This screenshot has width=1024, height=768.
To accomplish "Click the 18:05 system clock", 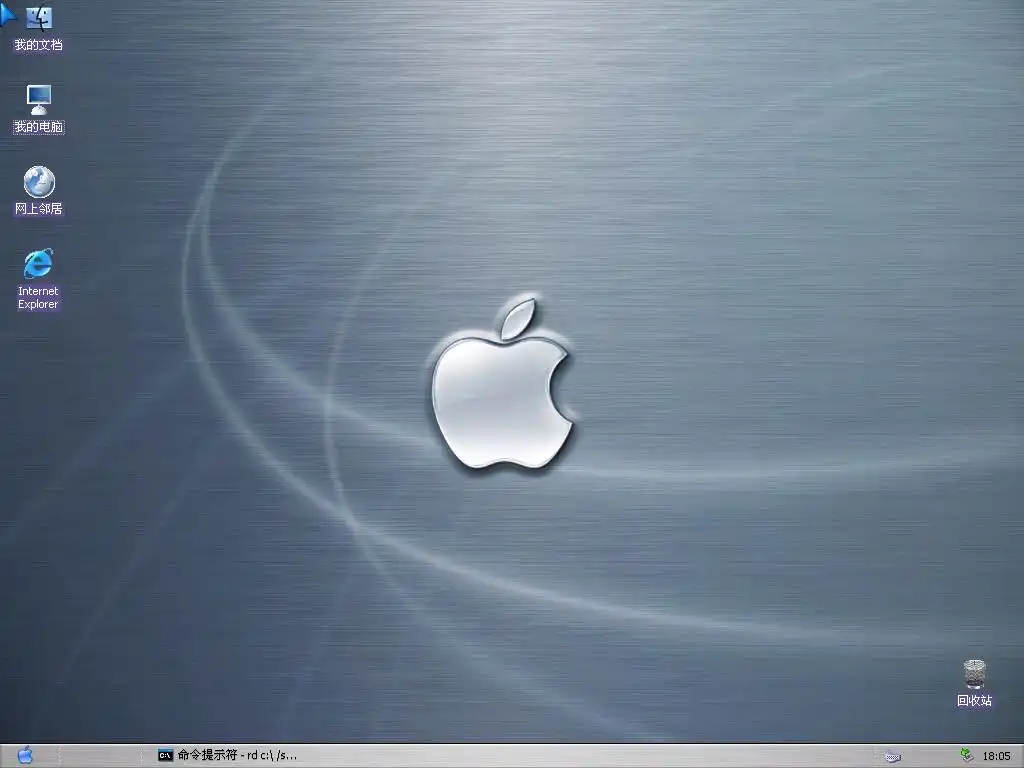I will tap(996, 756).
